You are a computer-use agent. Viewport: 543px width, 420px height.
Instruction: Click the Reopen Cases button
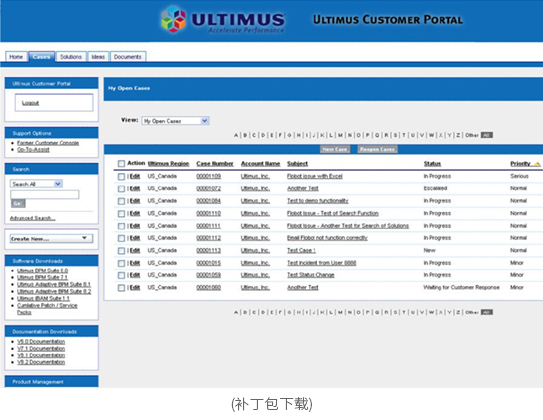pyautogui.click(x=377, y=149)
